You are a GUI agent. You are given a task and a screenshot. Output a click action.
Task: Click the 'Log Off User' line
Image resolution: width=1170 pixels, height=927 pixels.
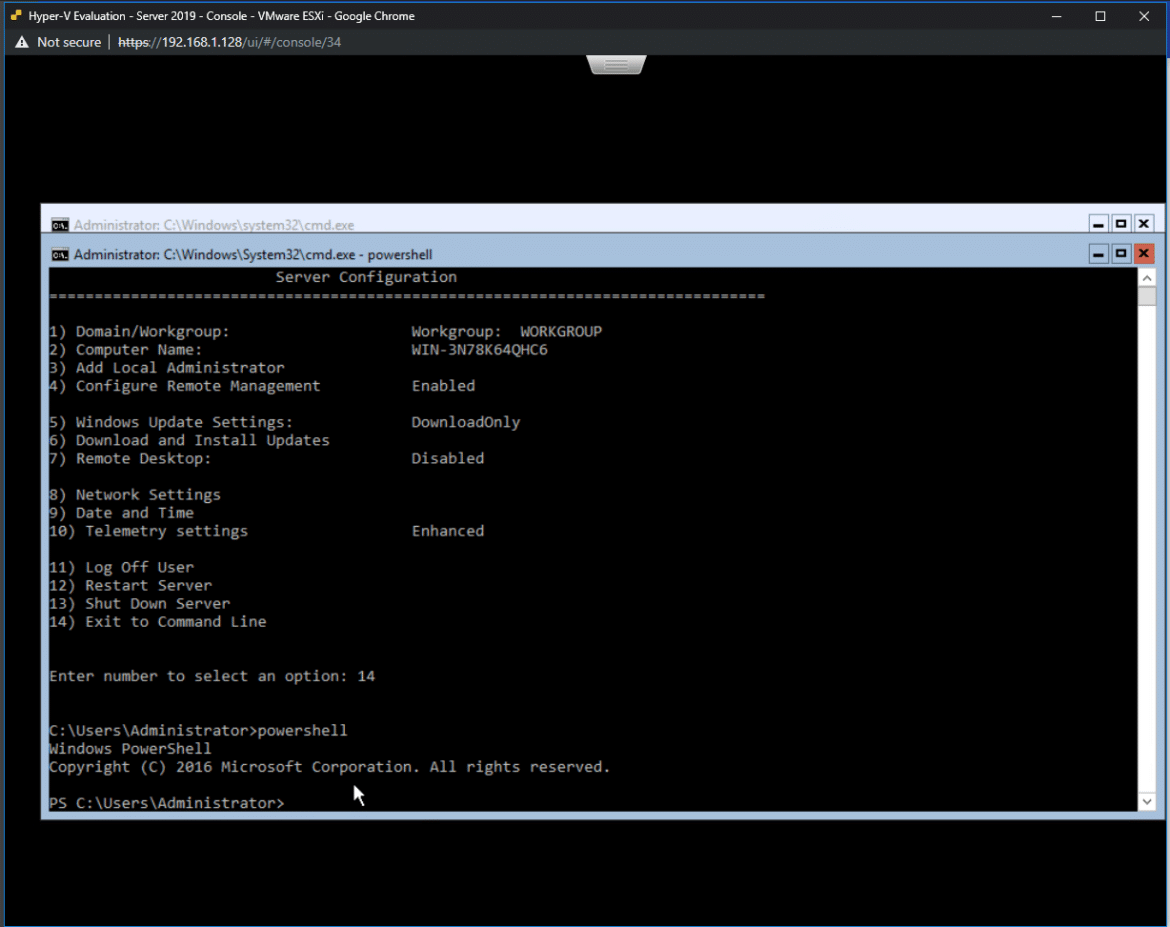click(x=122, y=567)
